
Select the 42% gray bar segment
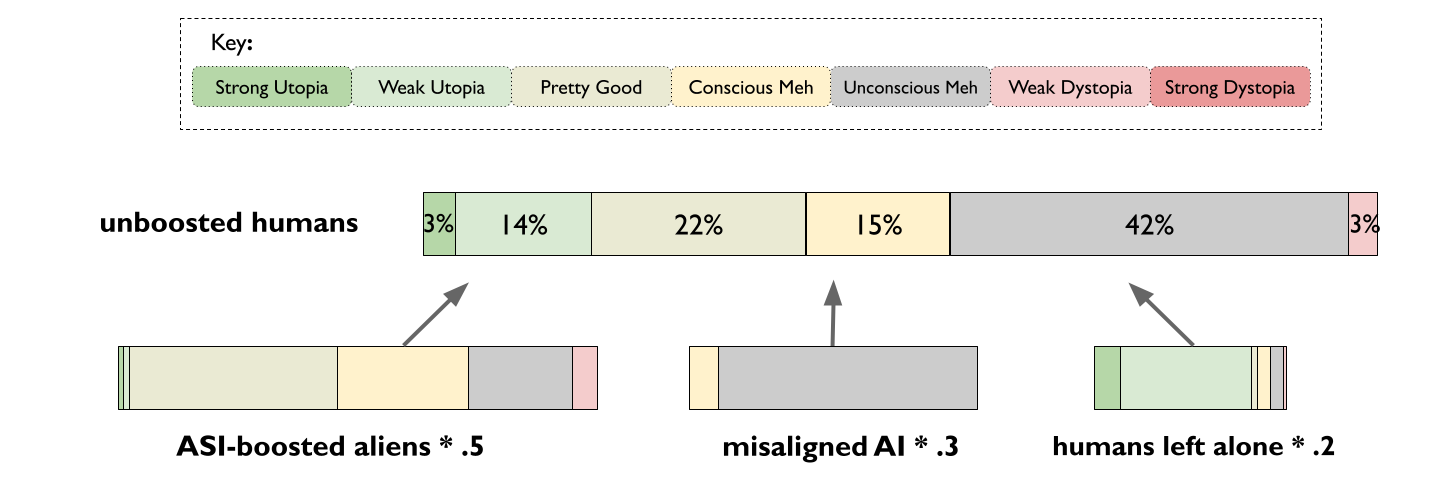pos(1148,225)
